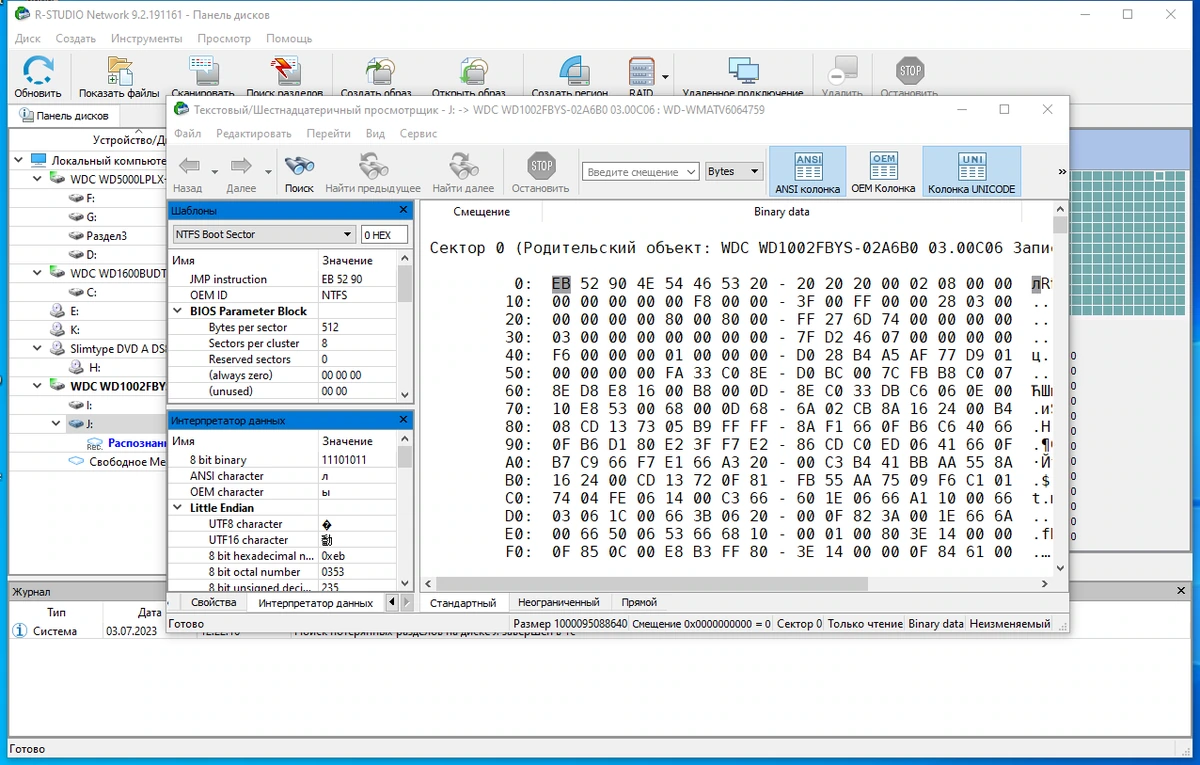This screenshot has width=1200, height=765.
Task: Click Поиск разделов toolbar icon
Action: tap(284, 71)
